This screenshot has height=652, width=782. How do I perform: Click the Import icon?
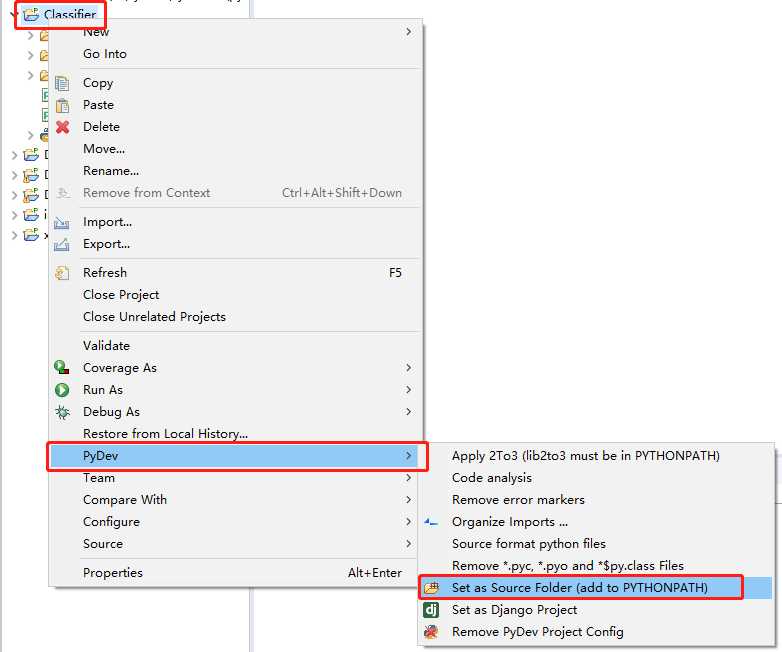(62, 222)
